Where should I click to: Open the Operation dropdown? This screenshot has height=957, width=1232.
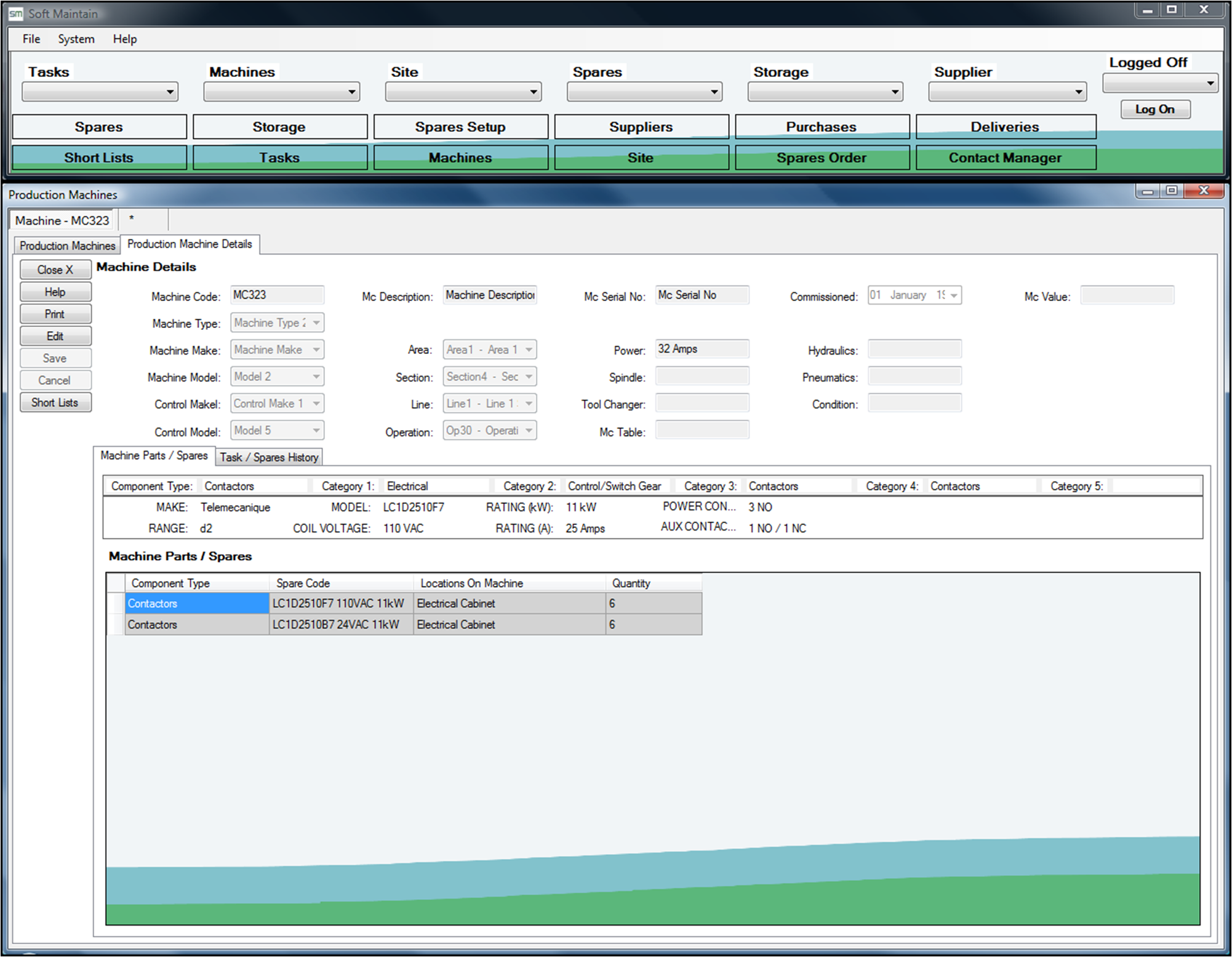[490, 430]
